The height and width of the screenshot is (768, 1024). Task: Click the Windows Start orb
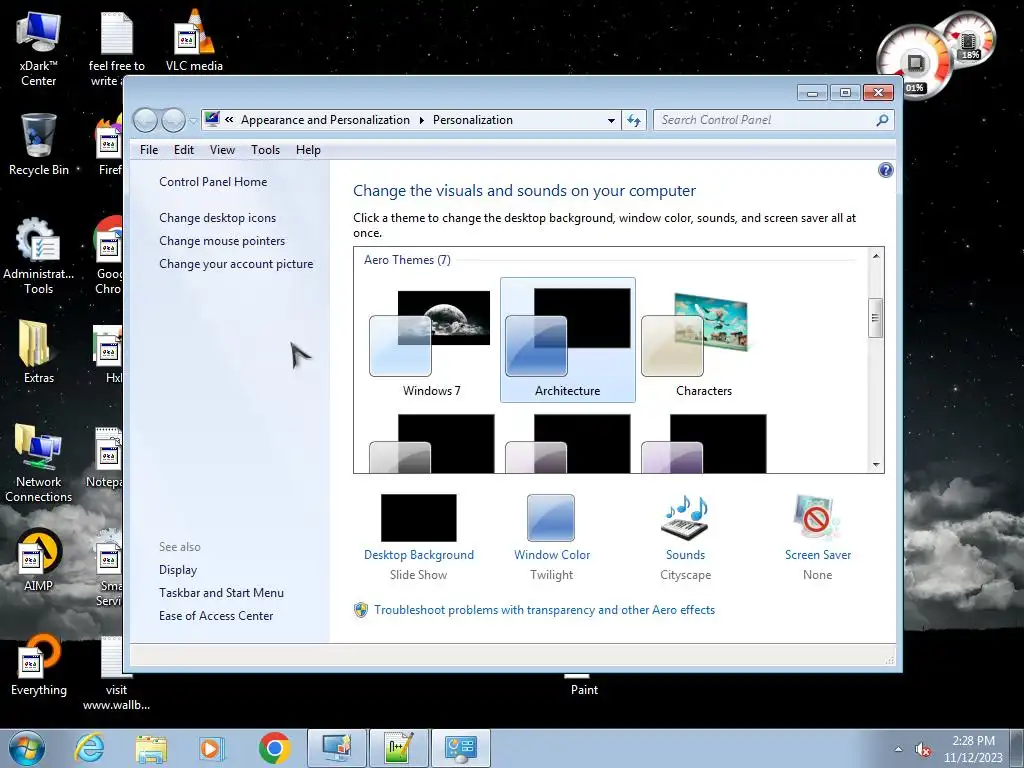27,748
